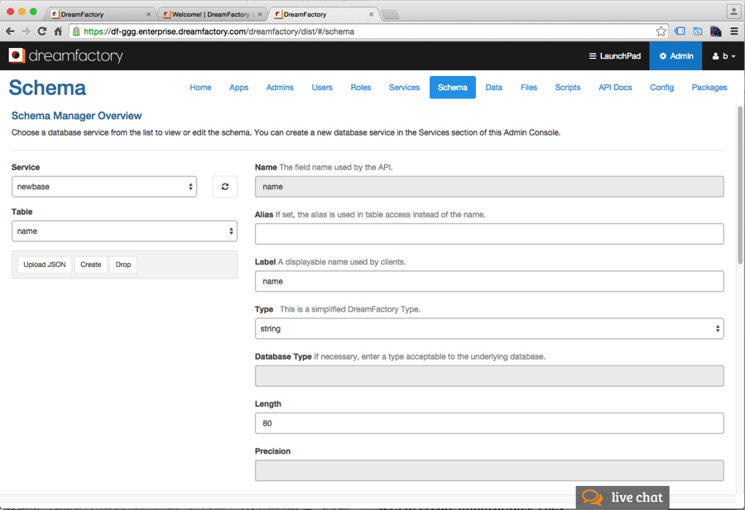The height and width of the screenshot is (510, 745).
Task: Click the Upload JSON button
Action: pyautogui.click(x=45, y=265)
